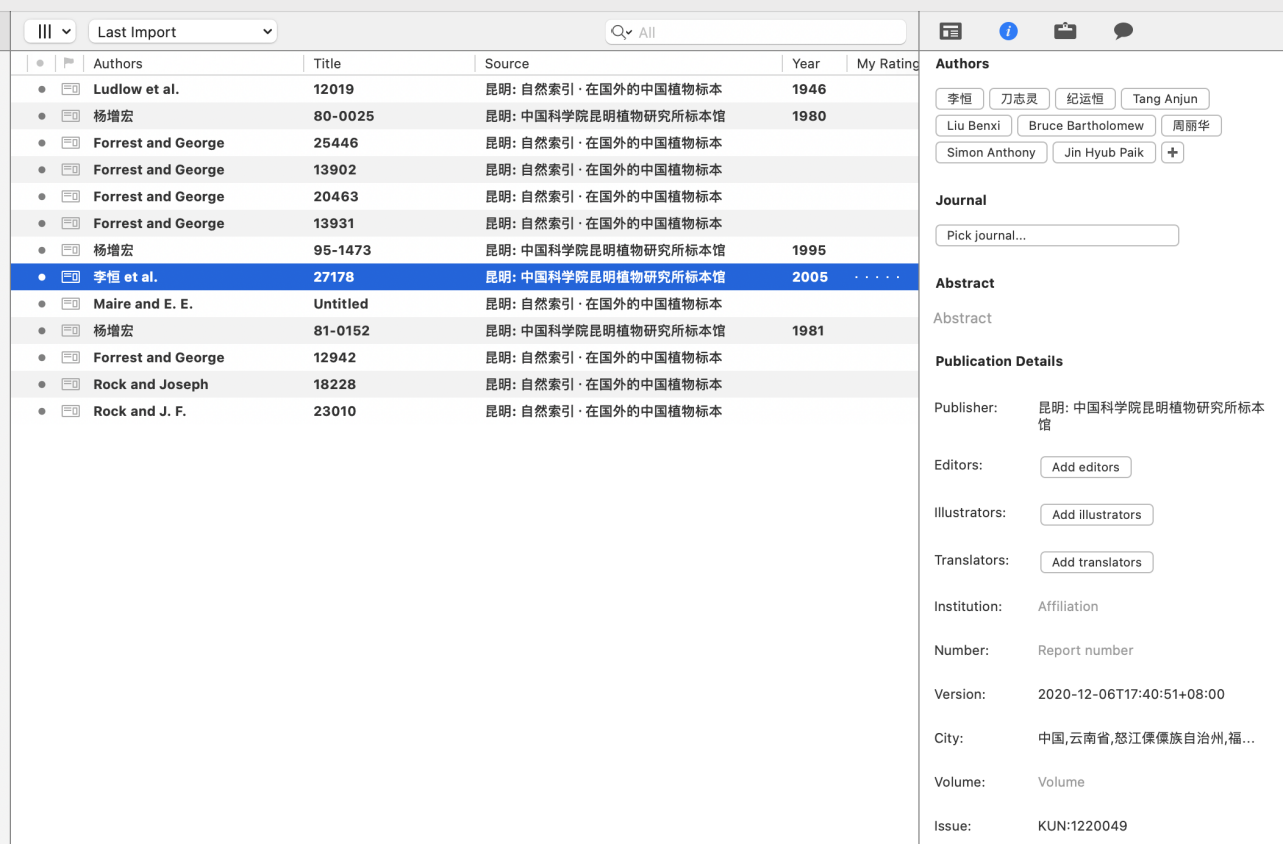Open the column layout view dropdown
1283x844 pixels.
click(50, 32)
